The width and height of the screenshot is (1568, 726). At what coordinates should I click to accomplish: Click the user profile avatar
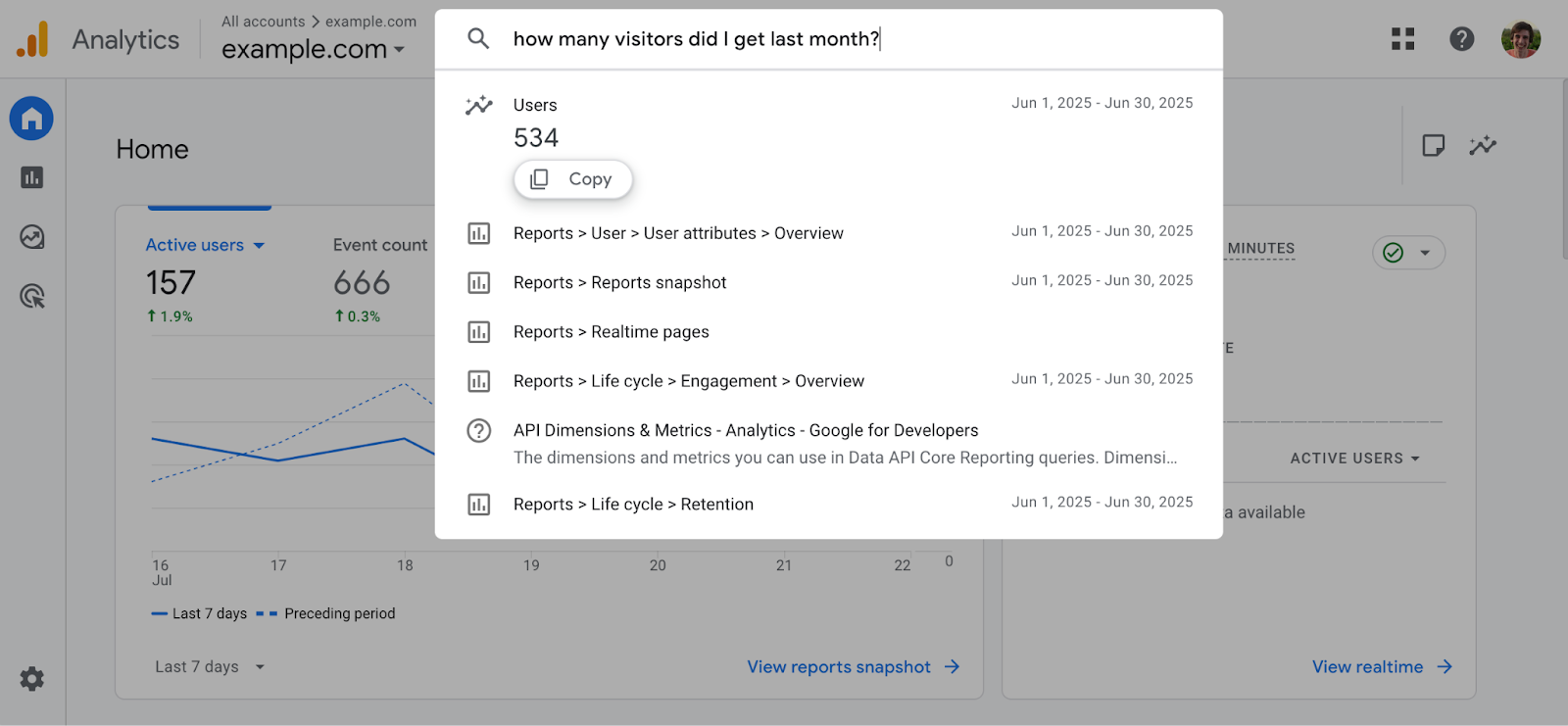point(1520,39)
